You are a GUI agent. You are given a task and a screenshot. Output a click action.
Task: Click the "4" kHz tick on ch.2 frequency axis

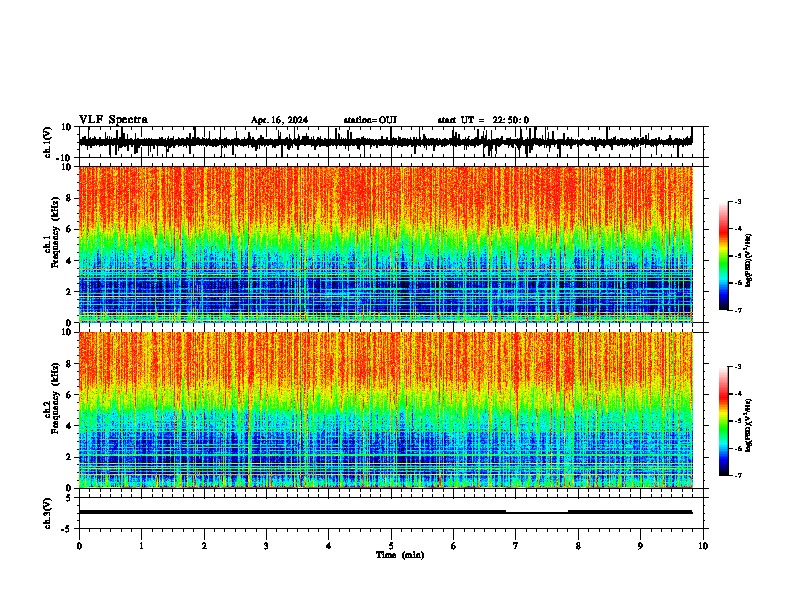point(70,426)
